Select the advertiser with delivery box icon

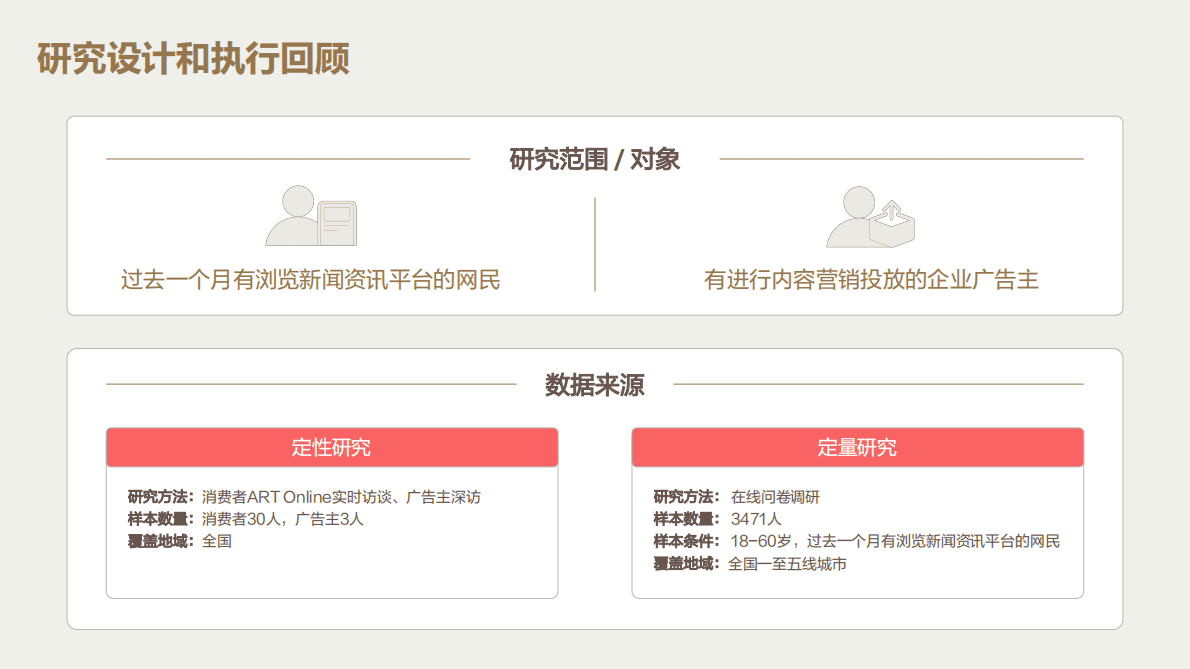[x=870, y=218]
